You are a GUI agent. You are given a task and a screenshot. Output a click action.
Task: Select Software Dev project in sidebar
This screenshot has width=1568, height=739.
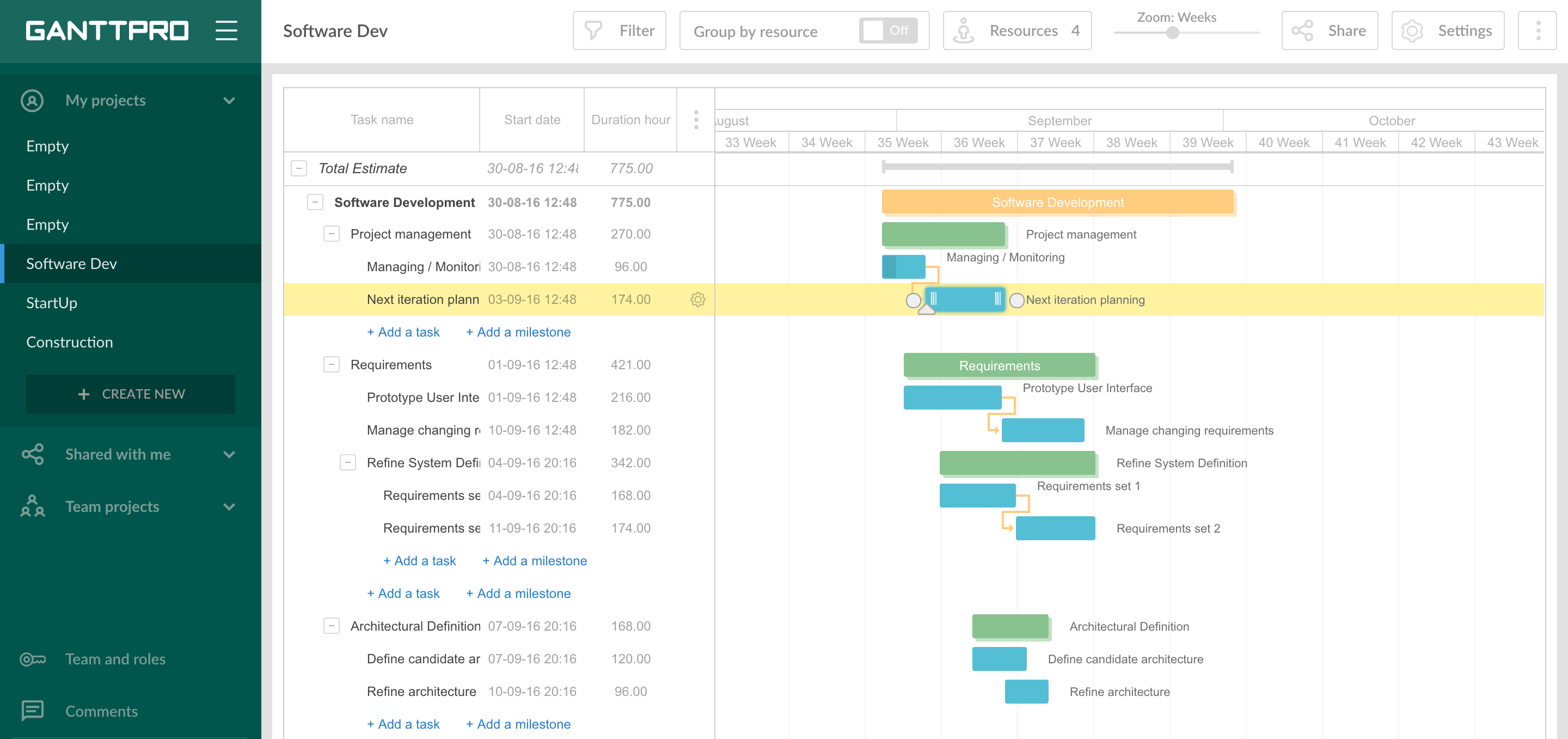(130, 263)
